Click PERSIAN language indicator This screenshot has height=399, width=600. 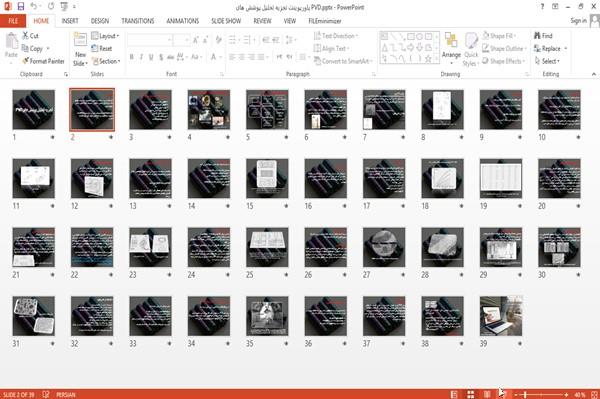[x=66, y=394]
